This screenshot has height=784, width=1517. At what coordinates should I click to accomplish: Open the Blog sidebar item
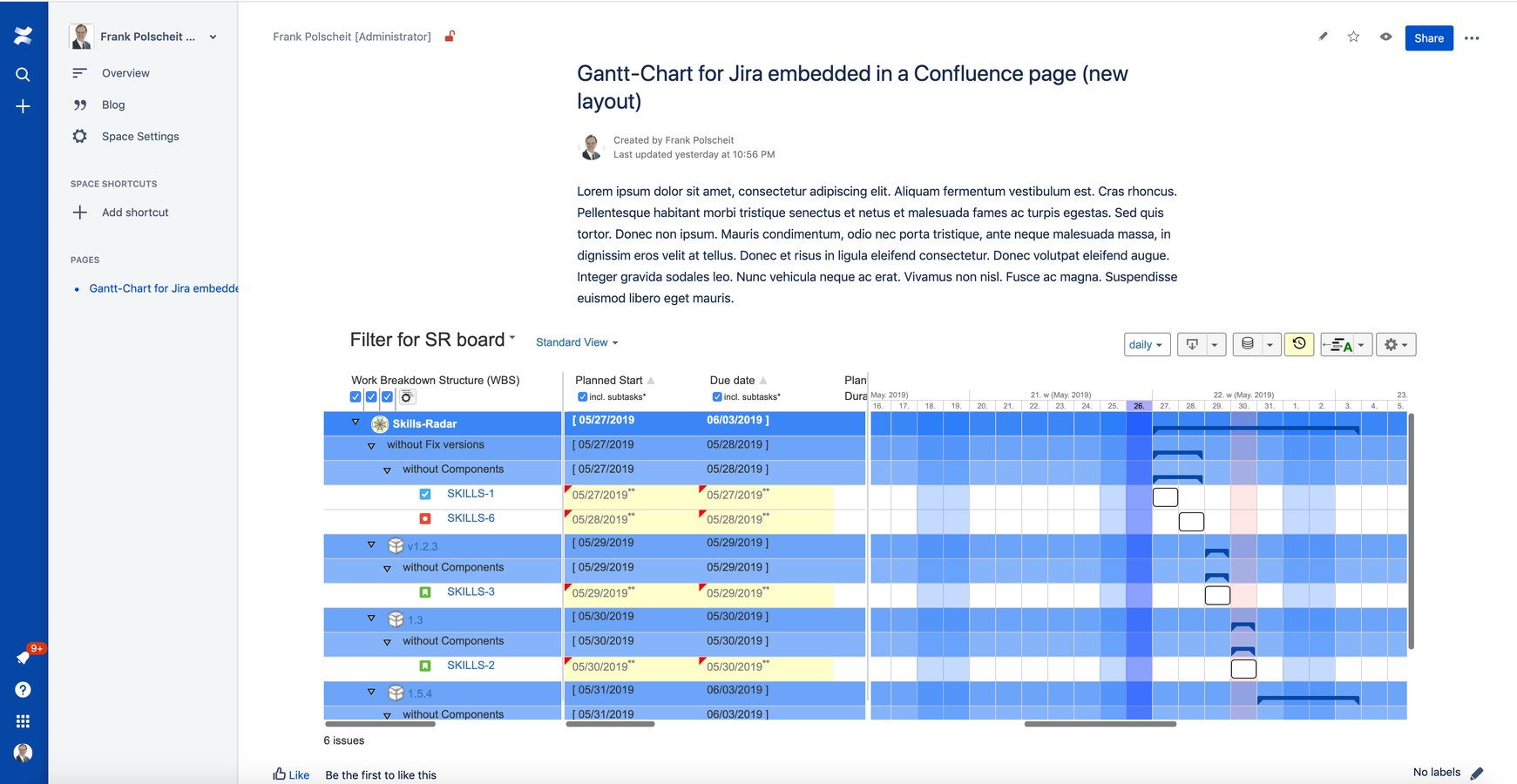click(113, 105)
